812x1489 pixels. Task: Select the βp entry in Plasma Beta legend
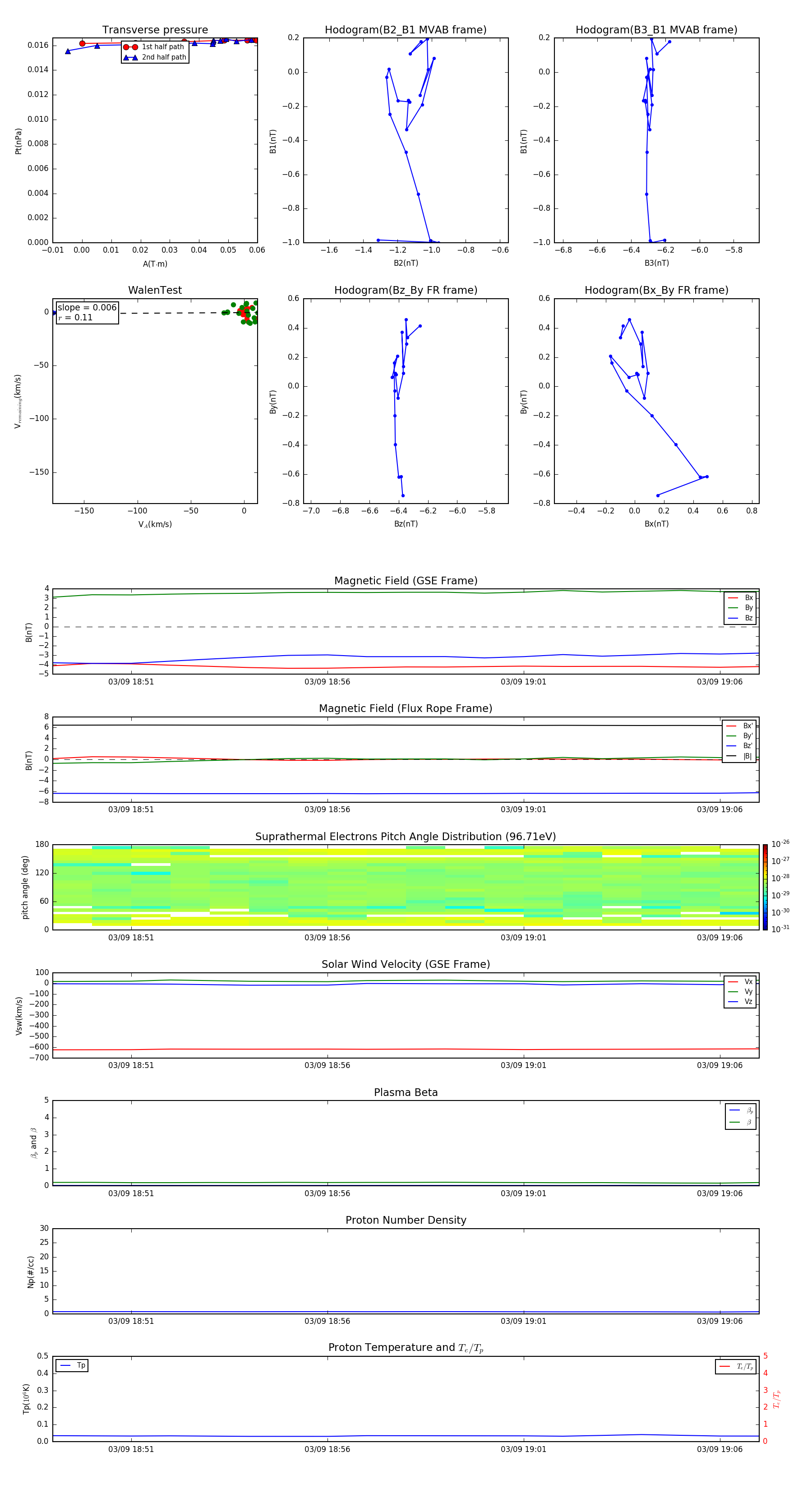741,1110
